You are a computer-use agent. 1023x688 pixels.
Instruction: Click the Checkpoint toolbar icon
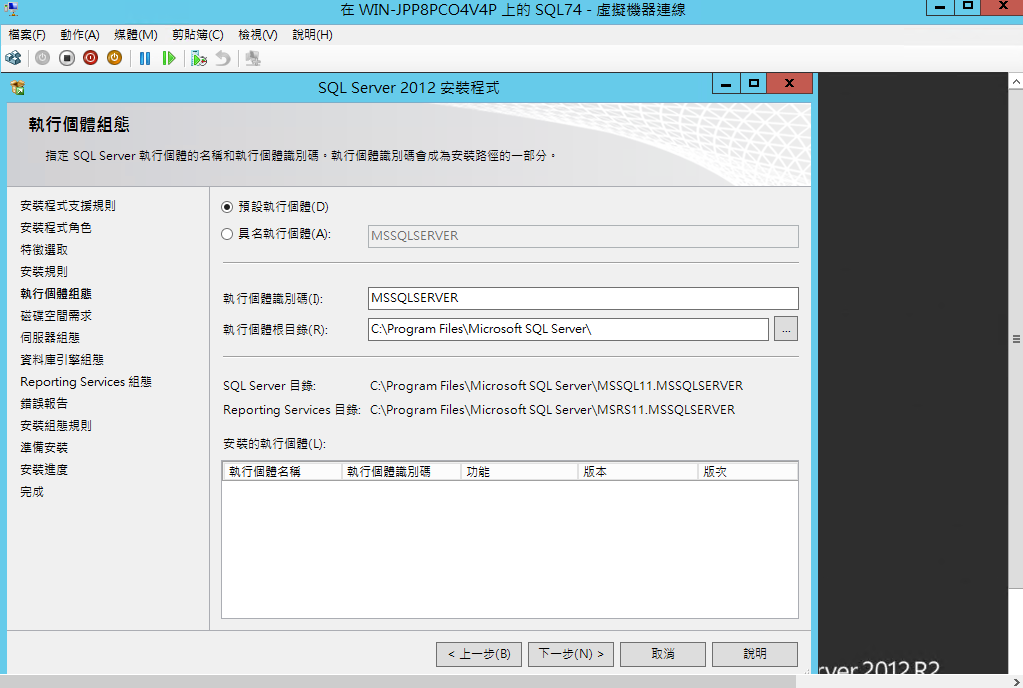(x=199, y=58)
